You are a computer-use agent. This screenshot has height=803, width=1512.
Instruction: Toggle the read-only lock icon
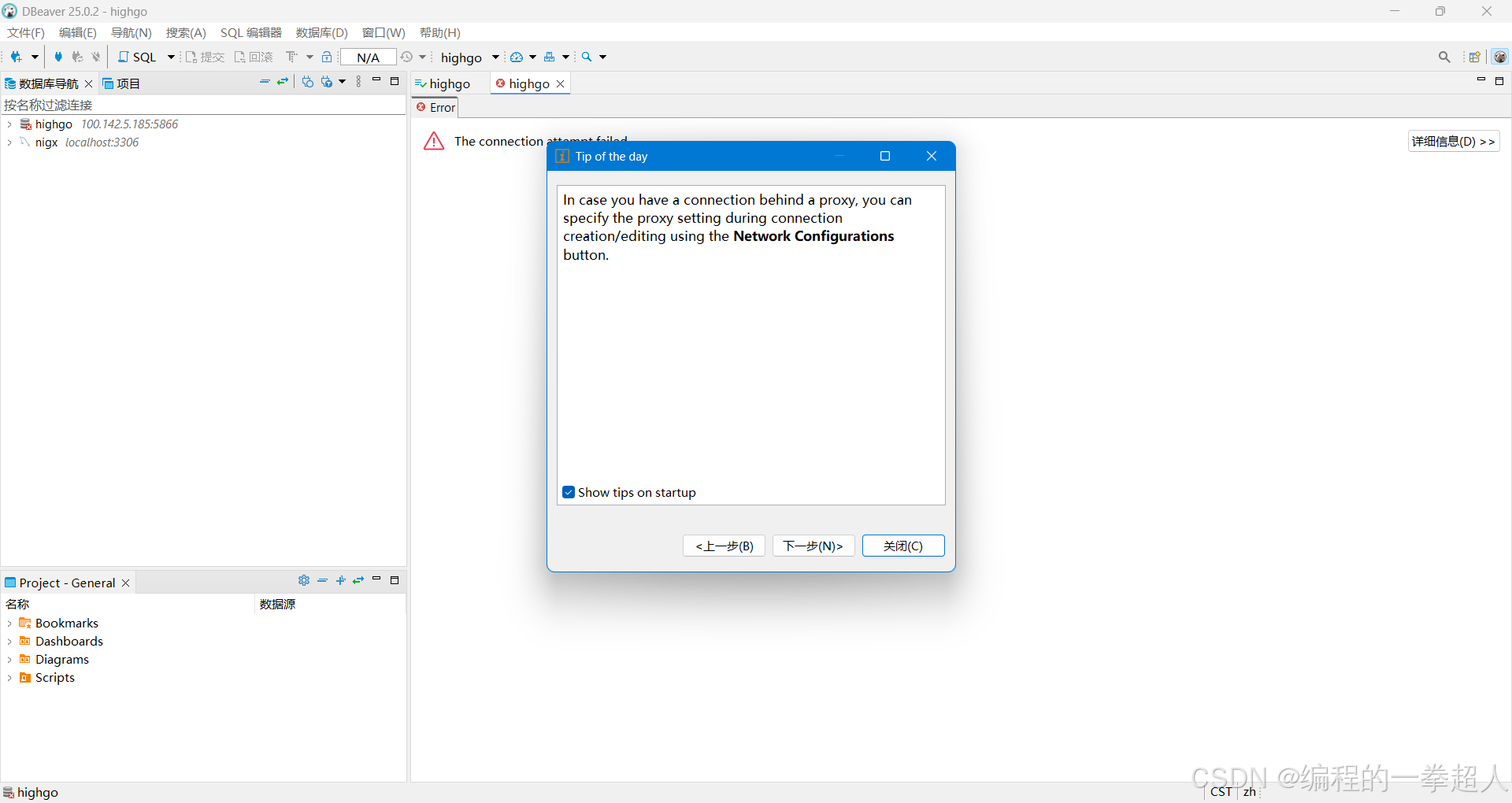point(327,57)
